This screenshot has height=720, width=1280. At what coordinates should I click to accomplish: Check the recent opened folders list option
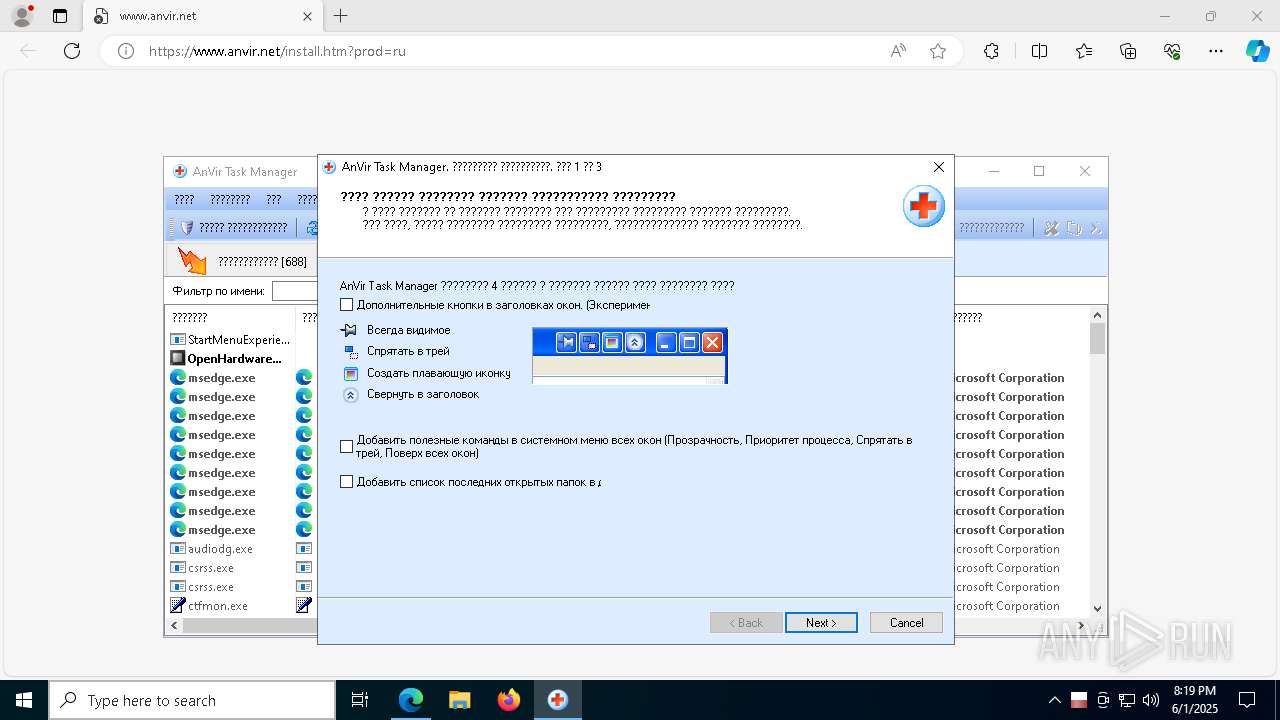[x=347, y=482]
